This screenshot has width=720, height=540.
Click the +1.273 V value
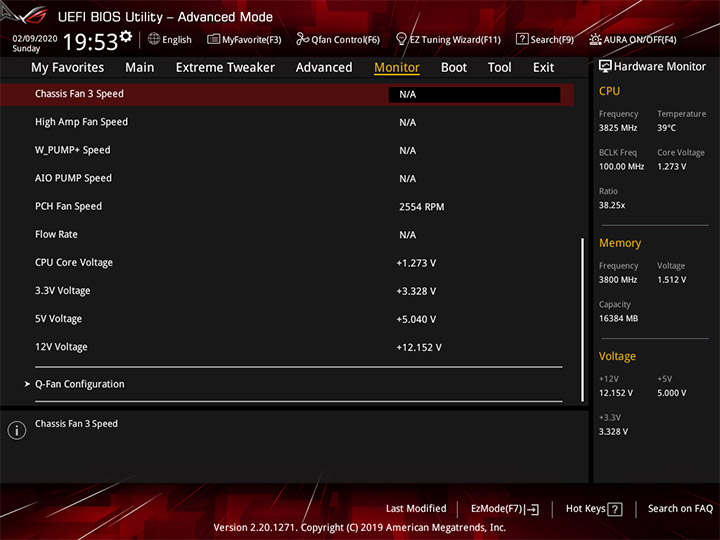[x=416, y=263]
